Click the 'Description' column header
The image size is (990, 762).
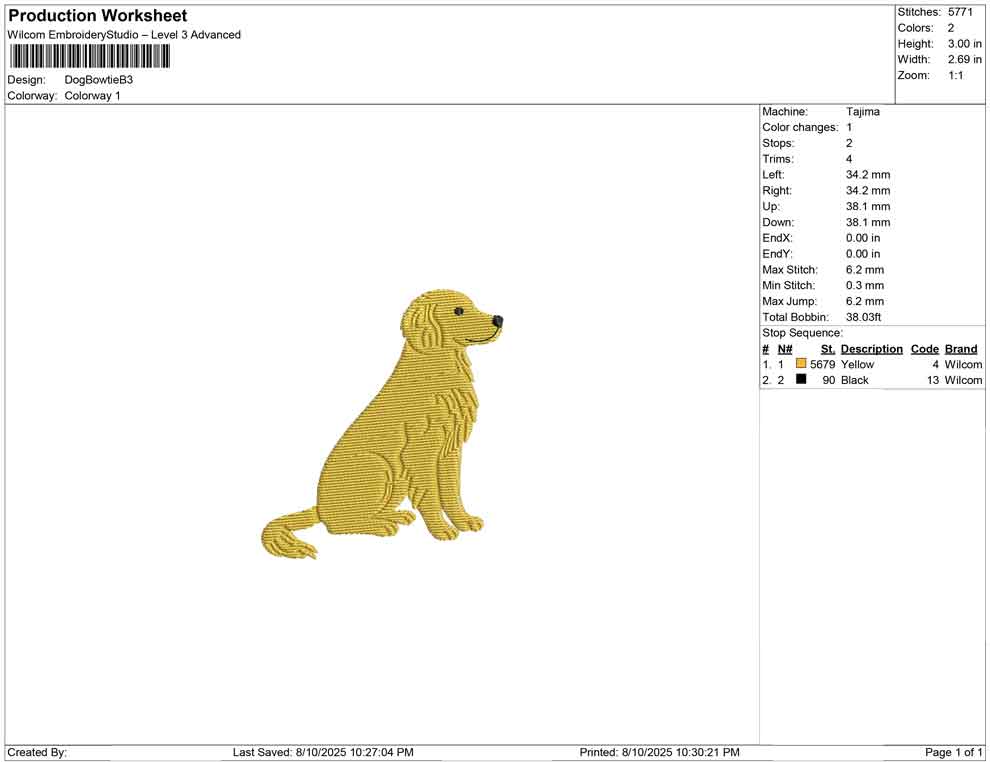872,349
